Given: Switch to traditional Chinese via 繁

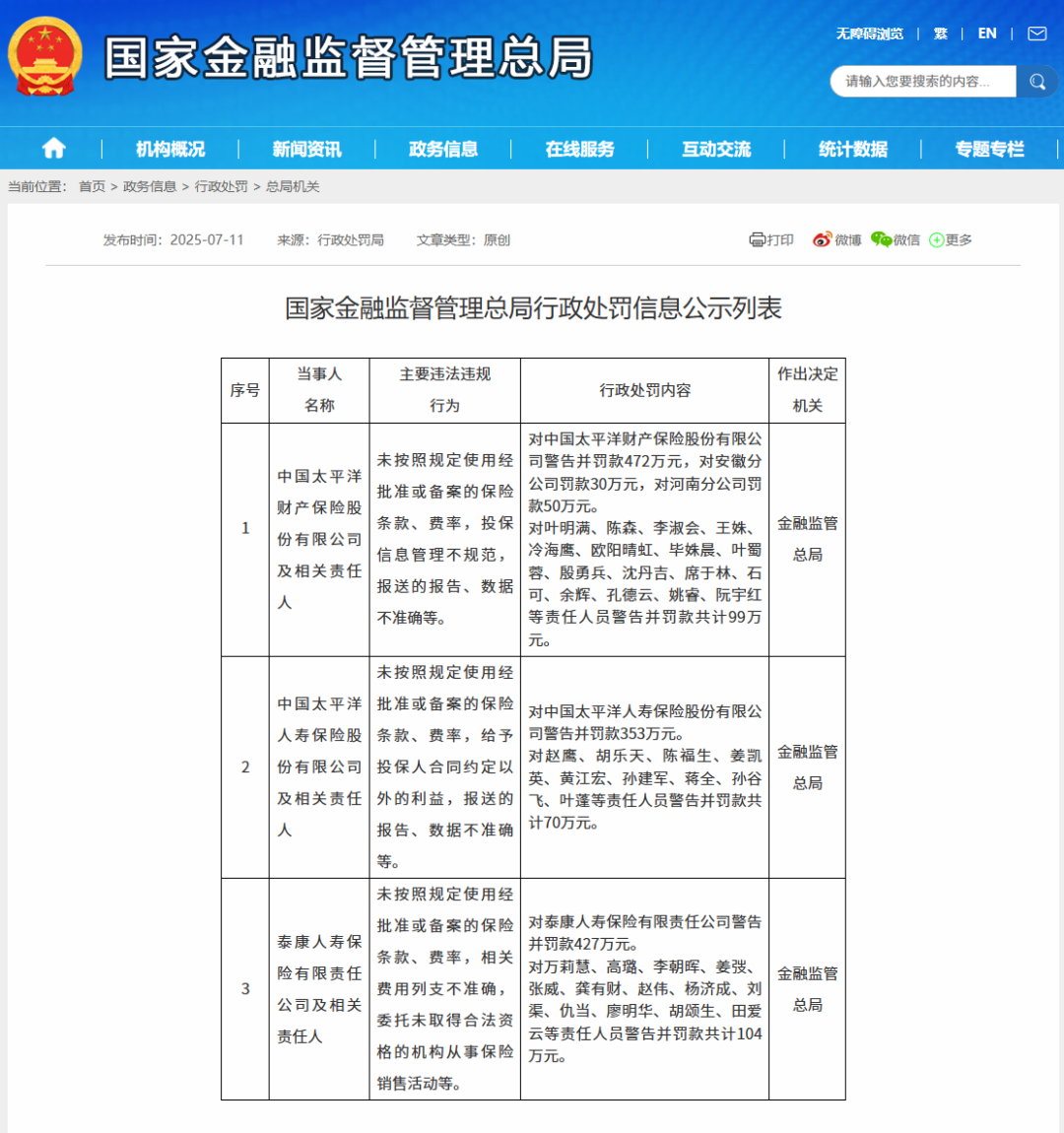Looking at the screenshot, I should [x=941, y=33].
